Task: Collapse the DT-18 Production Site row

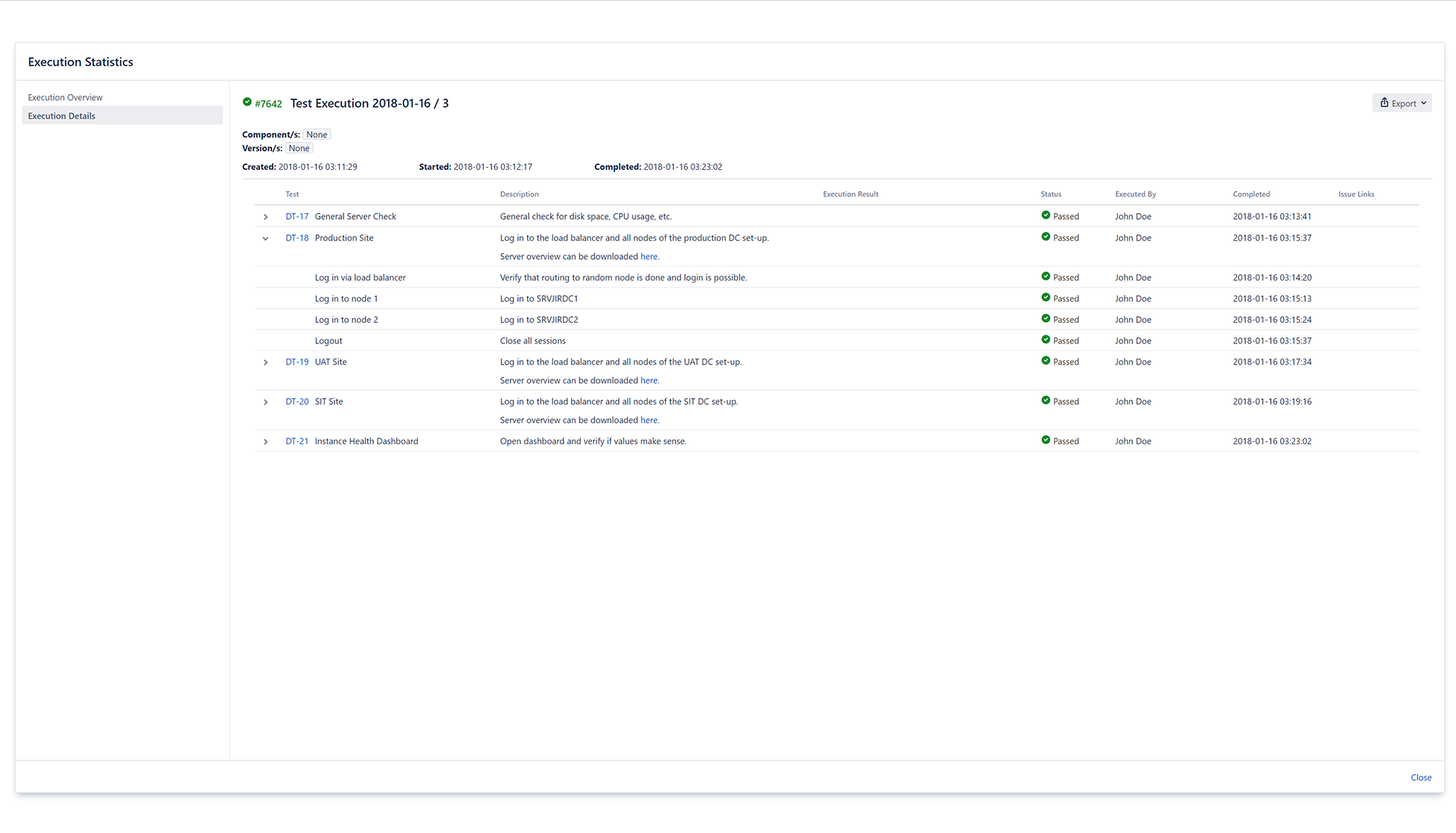Action: [x=265, y=238]
